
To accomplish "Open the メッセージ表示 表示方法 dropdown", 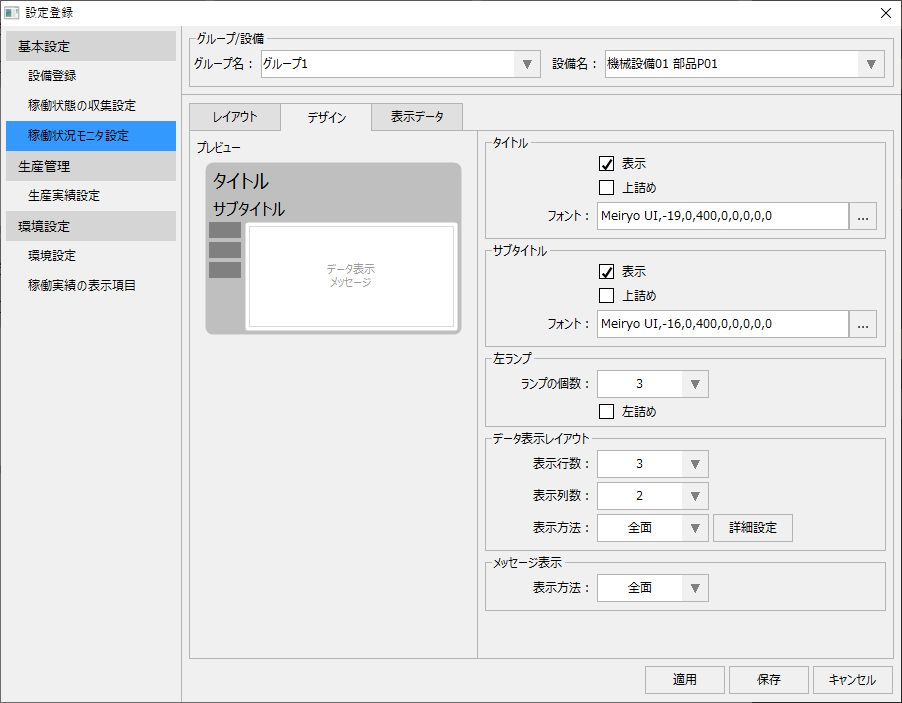I will click(x=696, y=587).
